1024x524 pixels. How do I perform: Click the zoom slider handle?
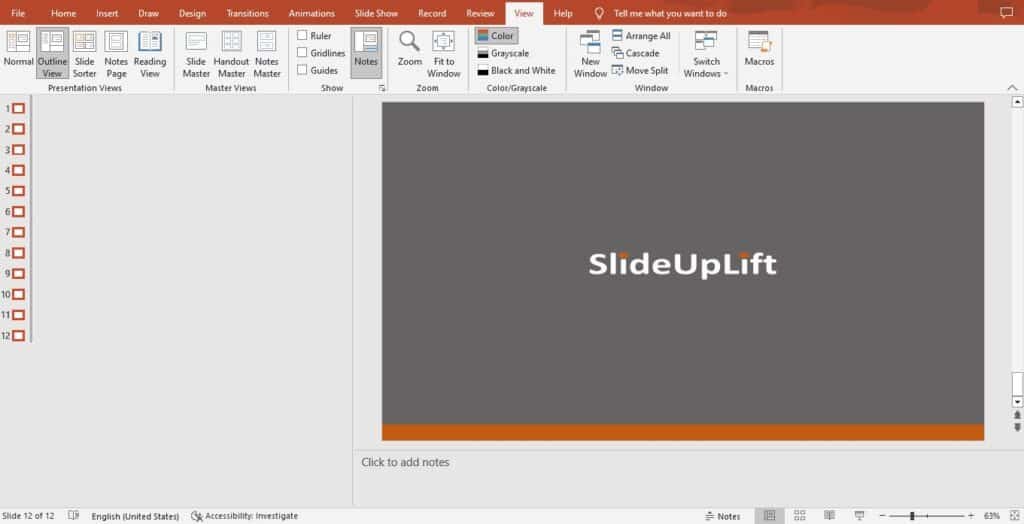click(x=912, y=516)
